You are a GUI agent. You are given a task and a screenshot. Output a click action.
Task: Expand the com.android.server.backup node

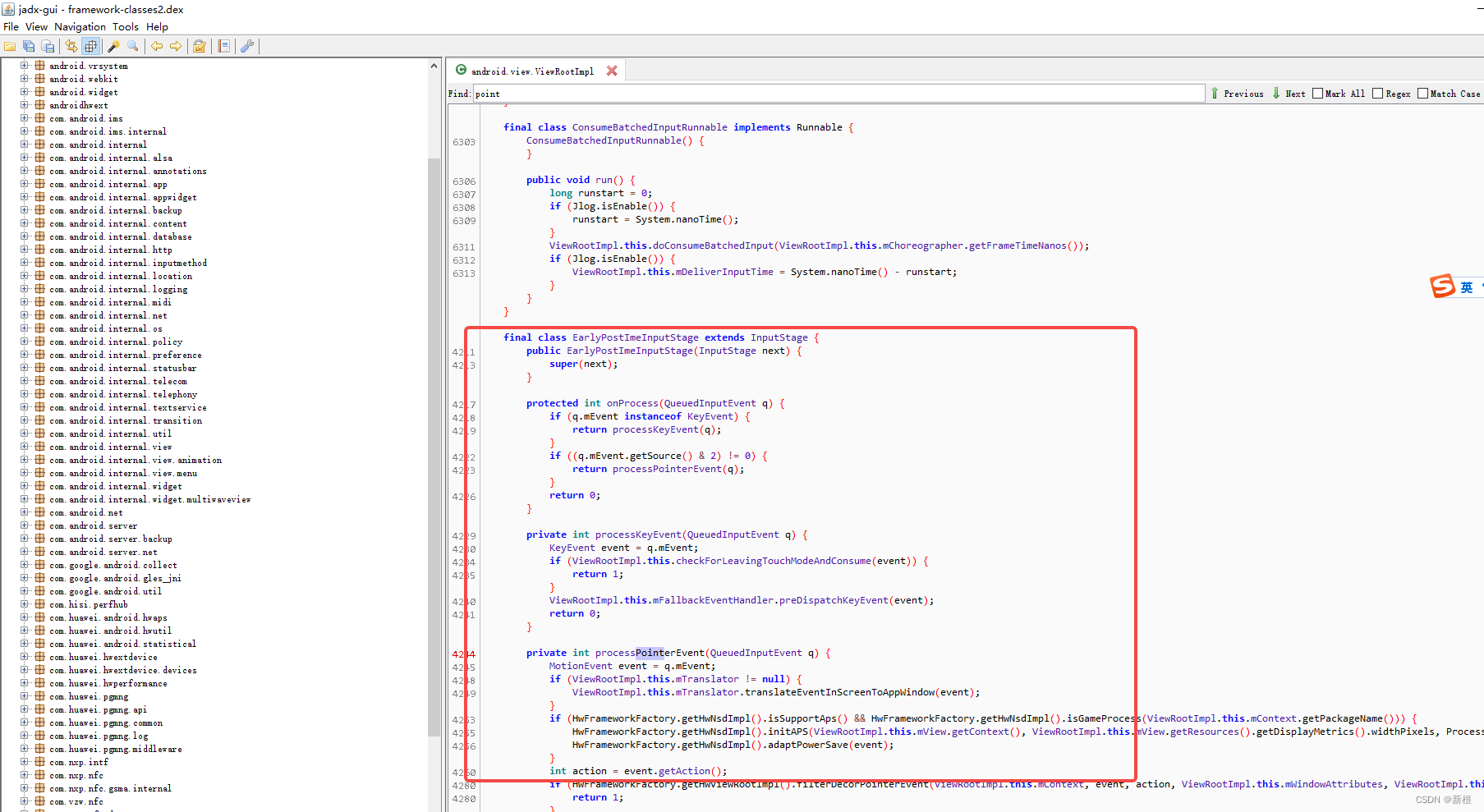[x=24, y=539]
